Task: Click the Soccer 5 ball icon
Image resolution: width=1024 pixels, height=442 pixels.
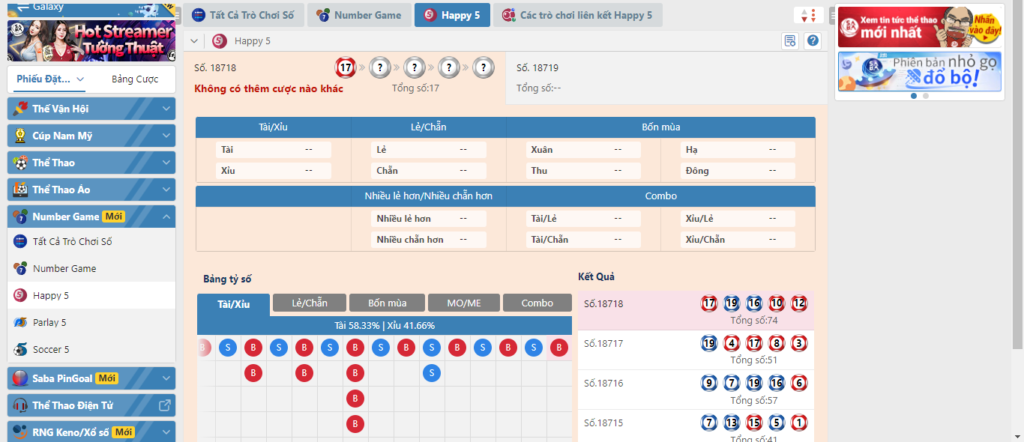Action: click(x=20, y=349)
